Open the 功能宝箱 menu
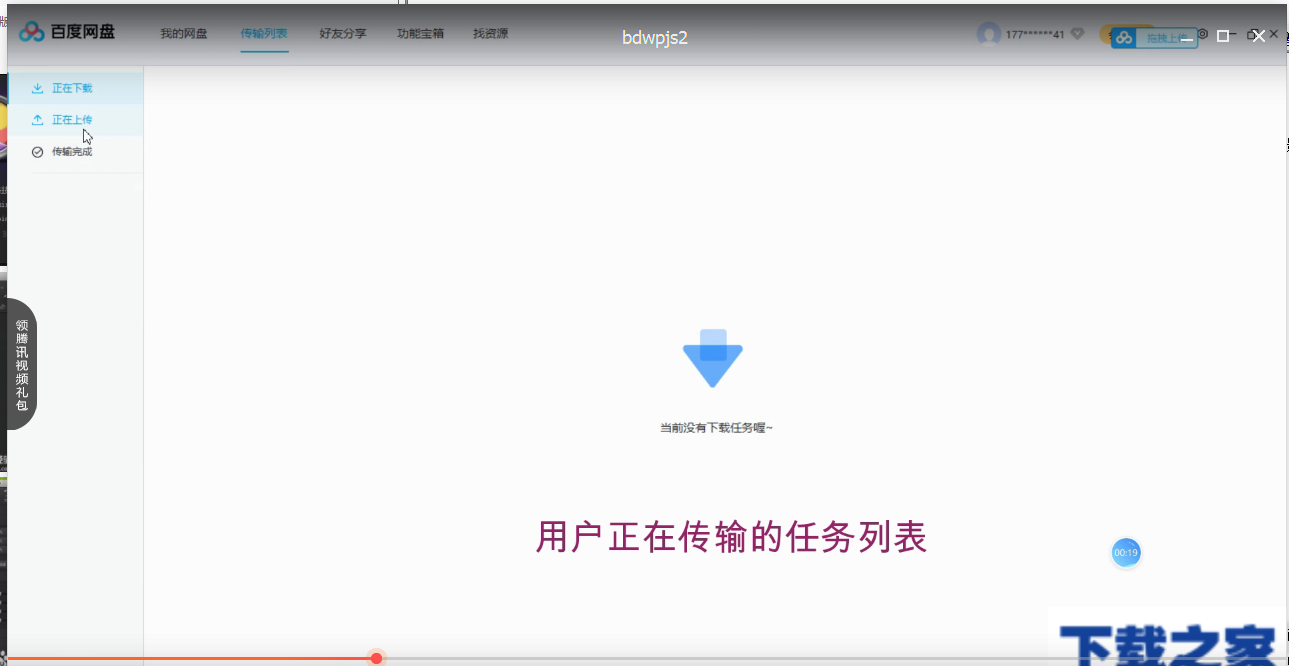The height and width of the screenshot is (666, 1289). pos(419,33)
